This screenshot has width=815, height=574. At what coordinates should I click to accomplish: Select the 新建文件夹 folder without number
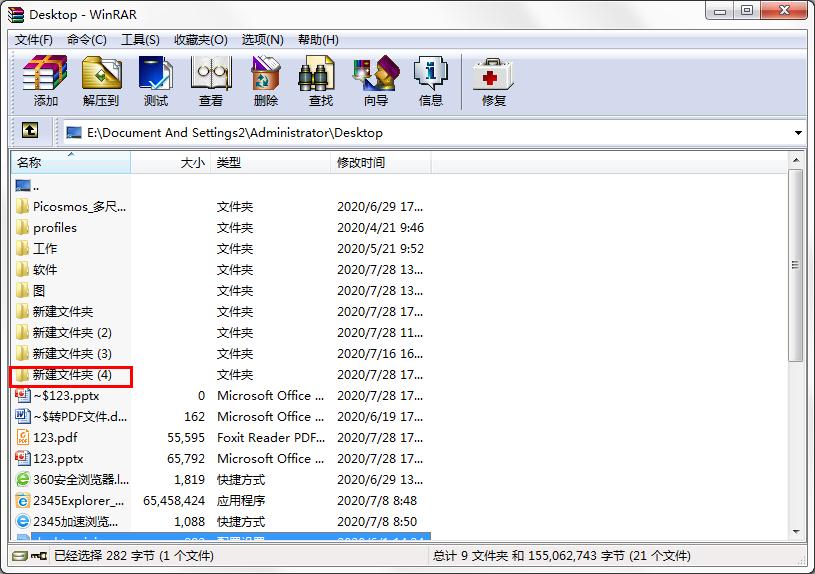click(x=63, y=312)
